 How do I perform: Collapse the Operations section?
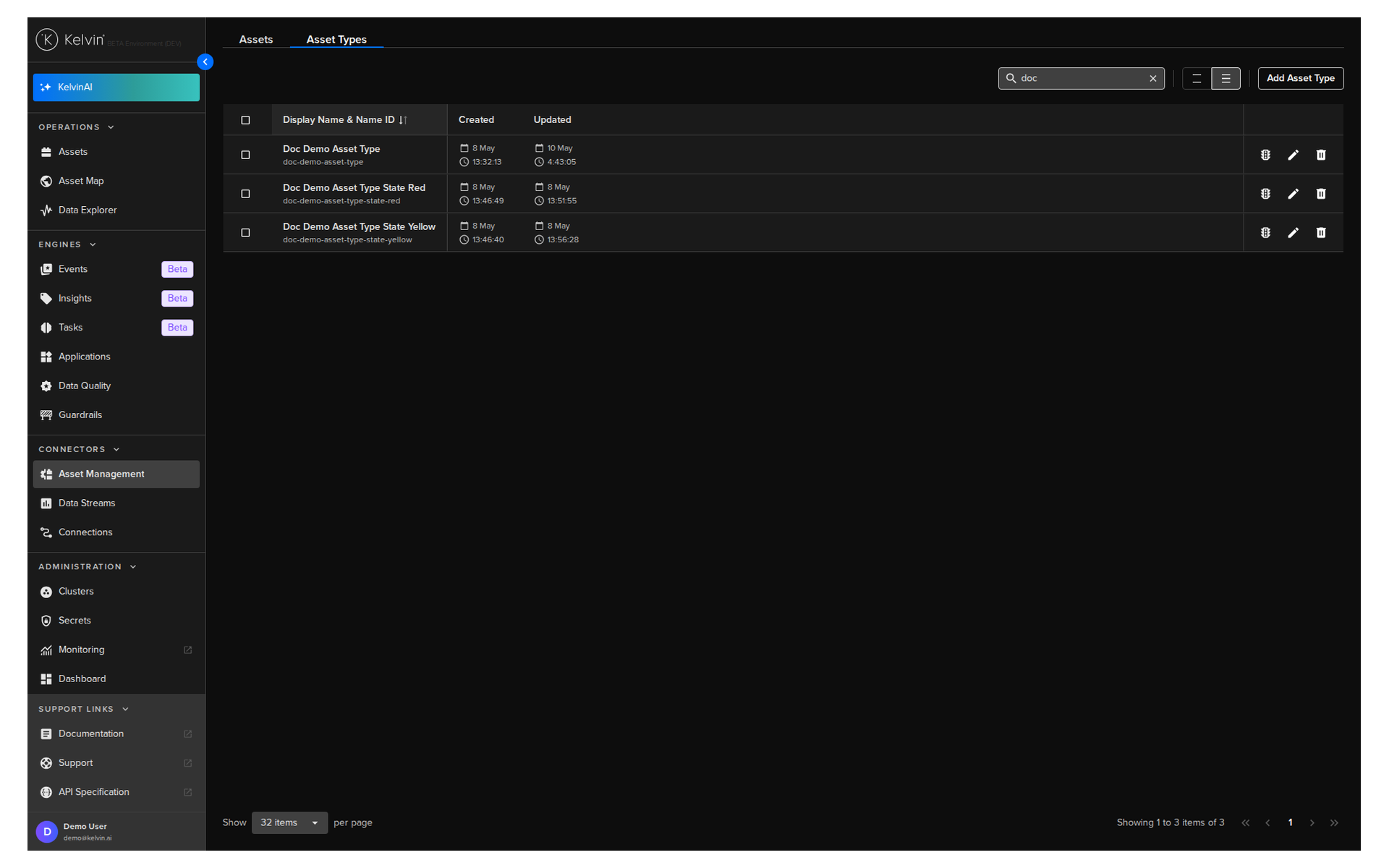pyautogui.click(x=76, y=127)
